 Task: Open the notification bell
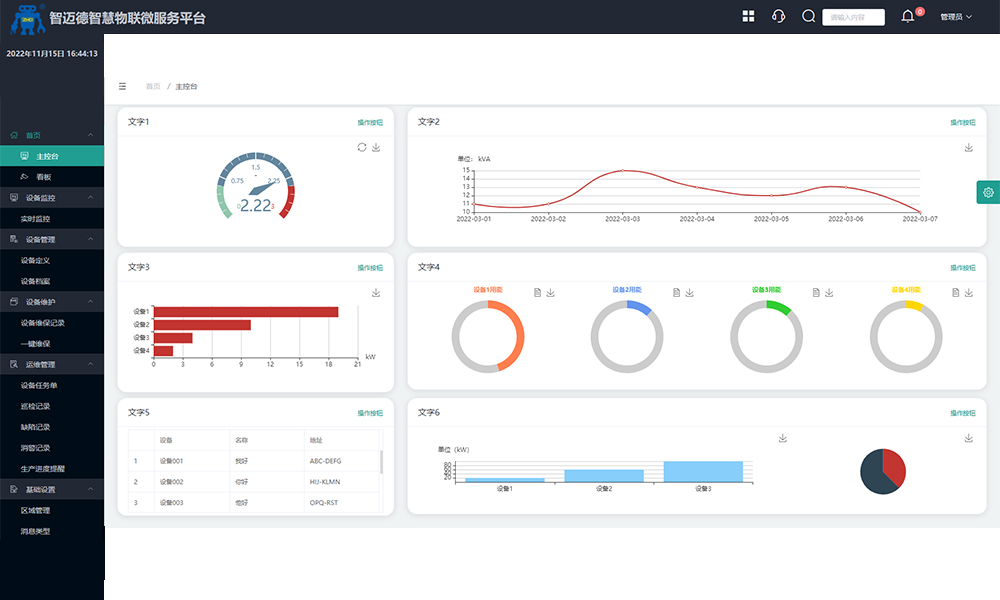pyautogui.click(x=908, y=16)
